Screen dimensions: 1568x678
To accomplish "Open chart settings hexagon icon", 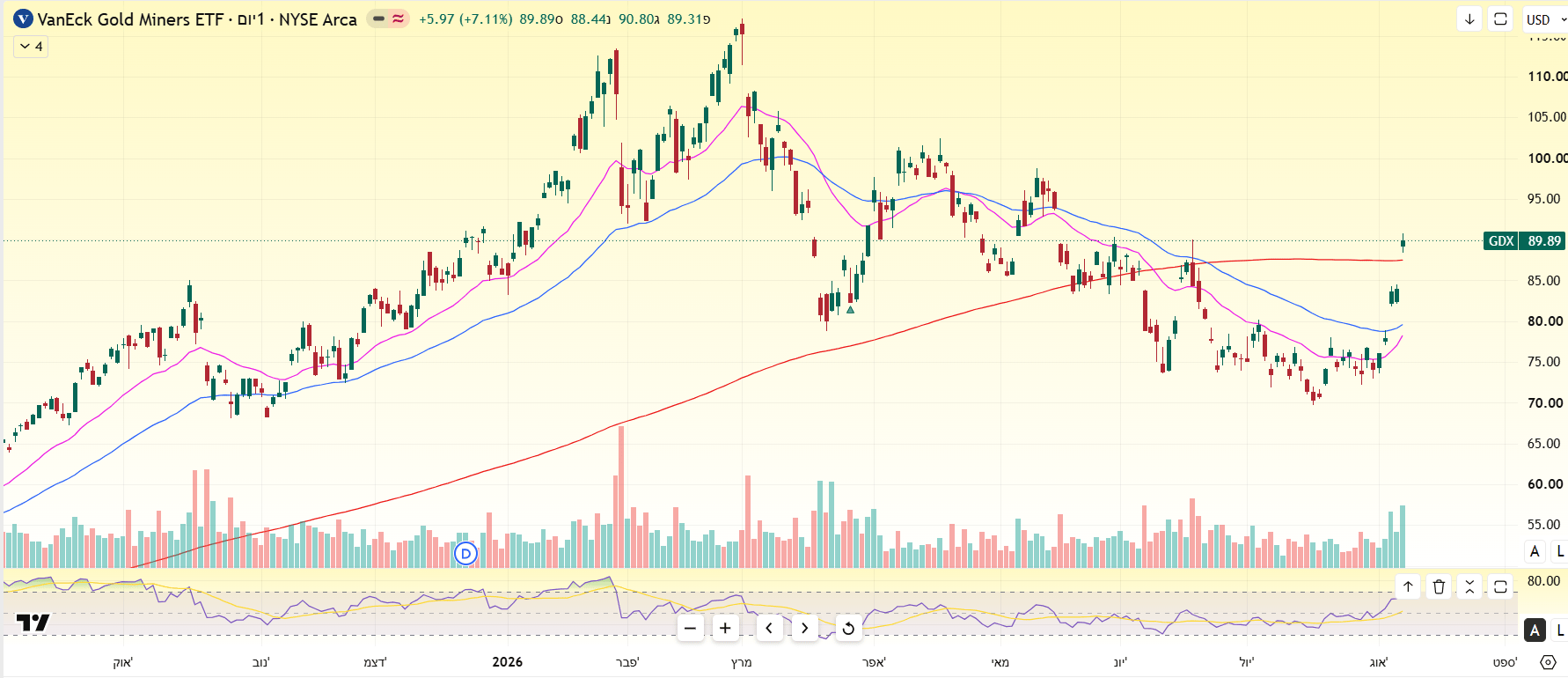I will (x=1548, y=662).
